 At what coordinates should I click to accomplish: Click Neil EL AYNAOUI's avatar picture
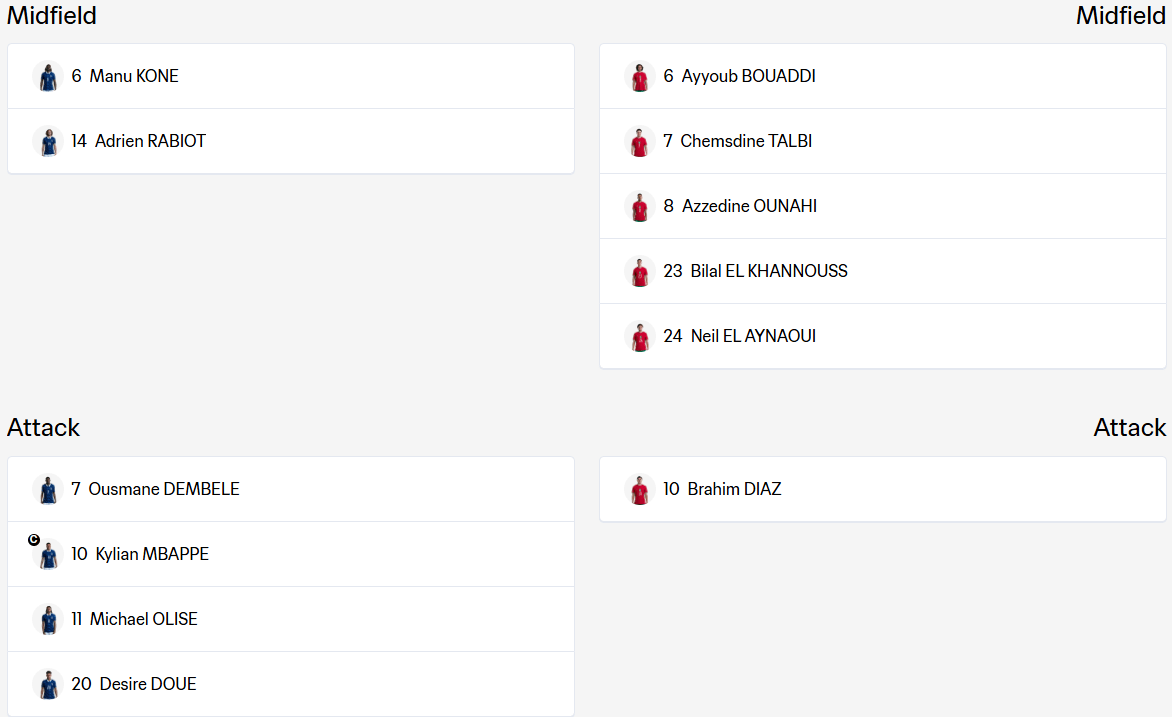[x=640, y=336]
